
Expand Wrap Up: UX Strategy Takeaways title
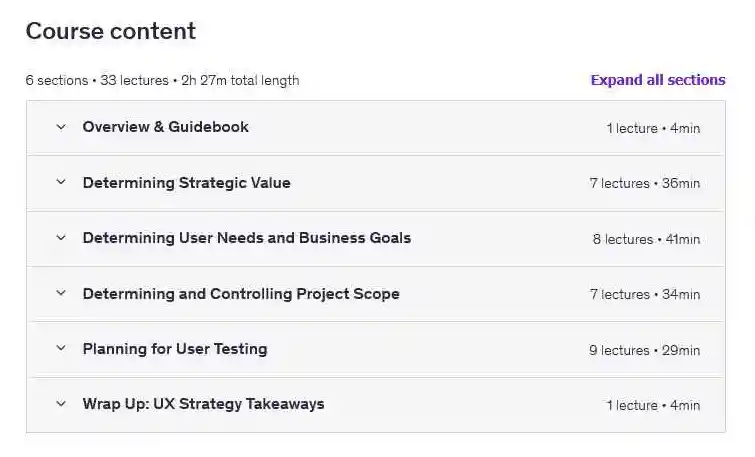coord(203,404)
